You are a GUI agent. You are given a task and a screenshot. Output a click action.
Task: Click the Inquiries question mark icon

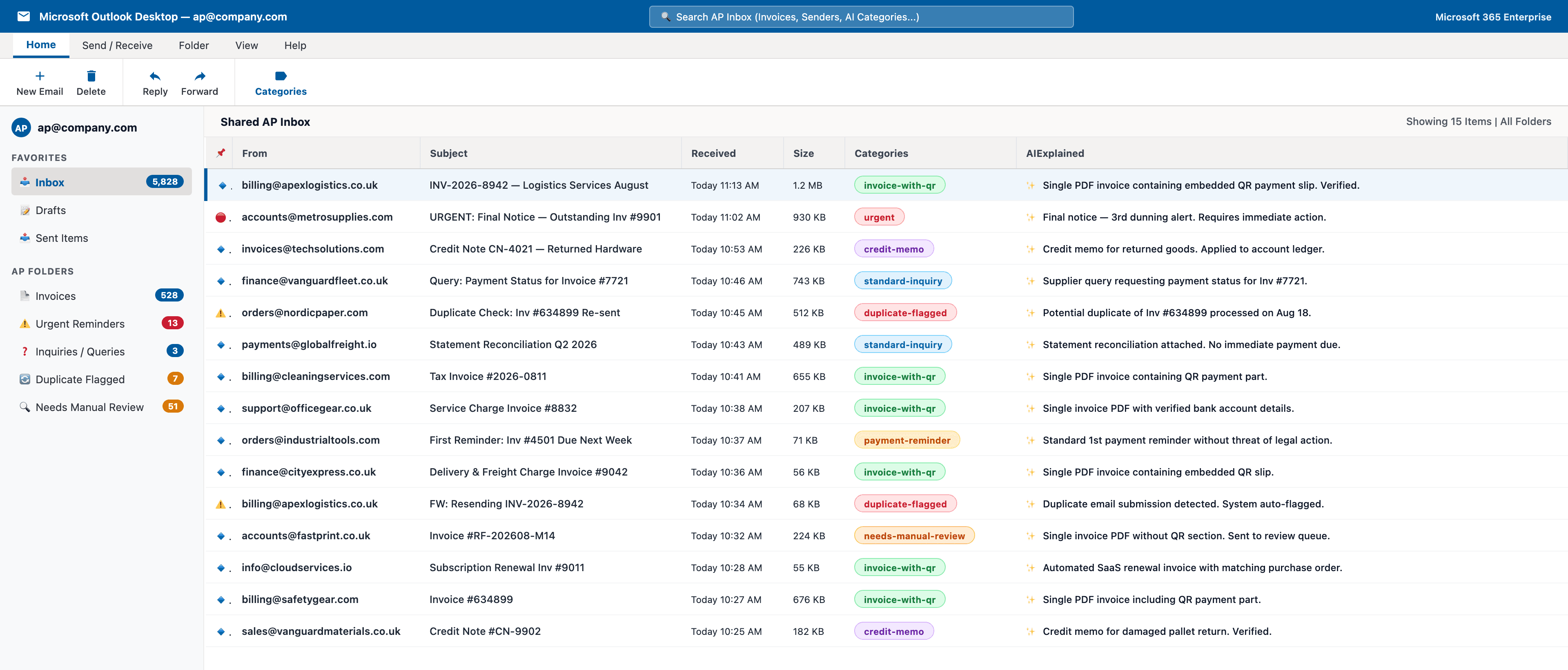tap(25, 351)
